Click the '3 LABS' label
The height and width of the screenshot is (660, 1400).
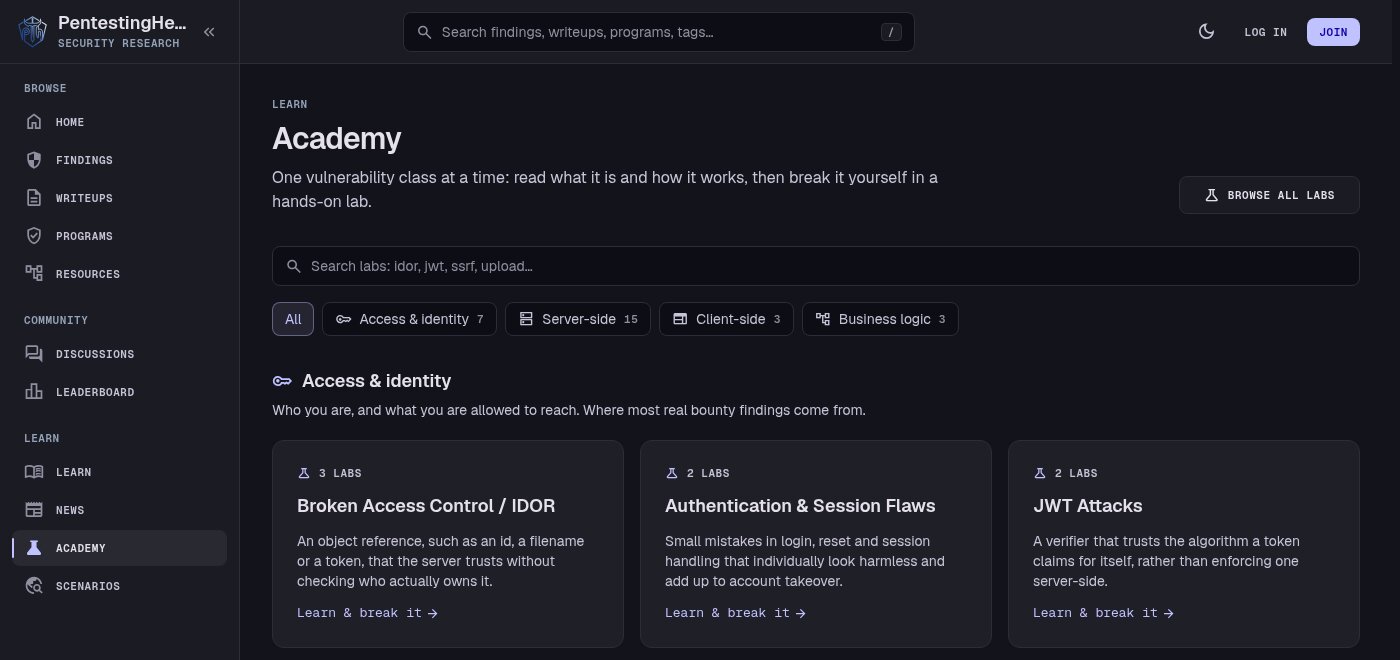(340, 473)
